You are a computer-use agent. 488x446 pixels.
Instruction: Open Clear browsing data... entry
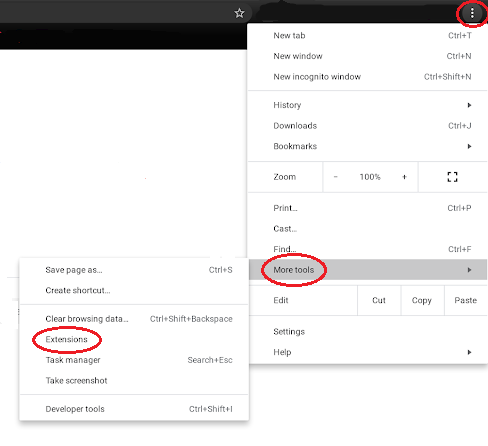tap(134, 319)
